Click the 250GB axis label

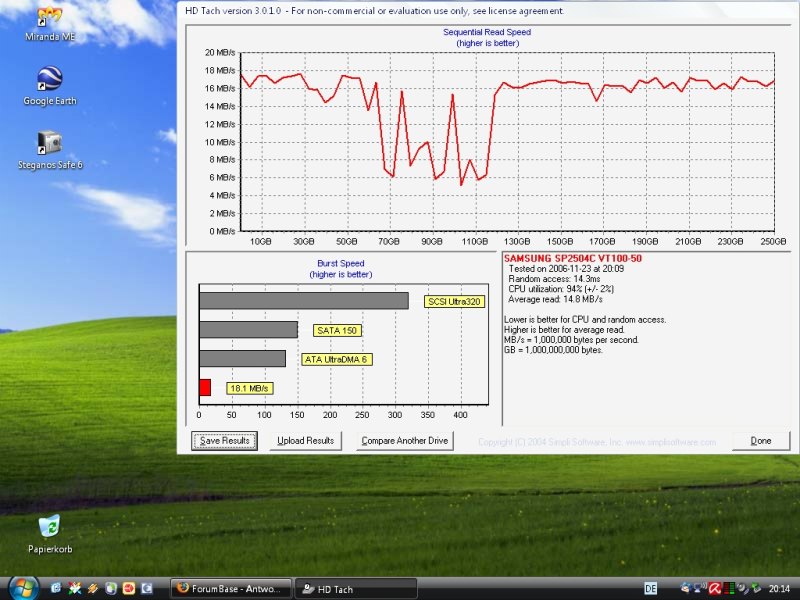773,241
